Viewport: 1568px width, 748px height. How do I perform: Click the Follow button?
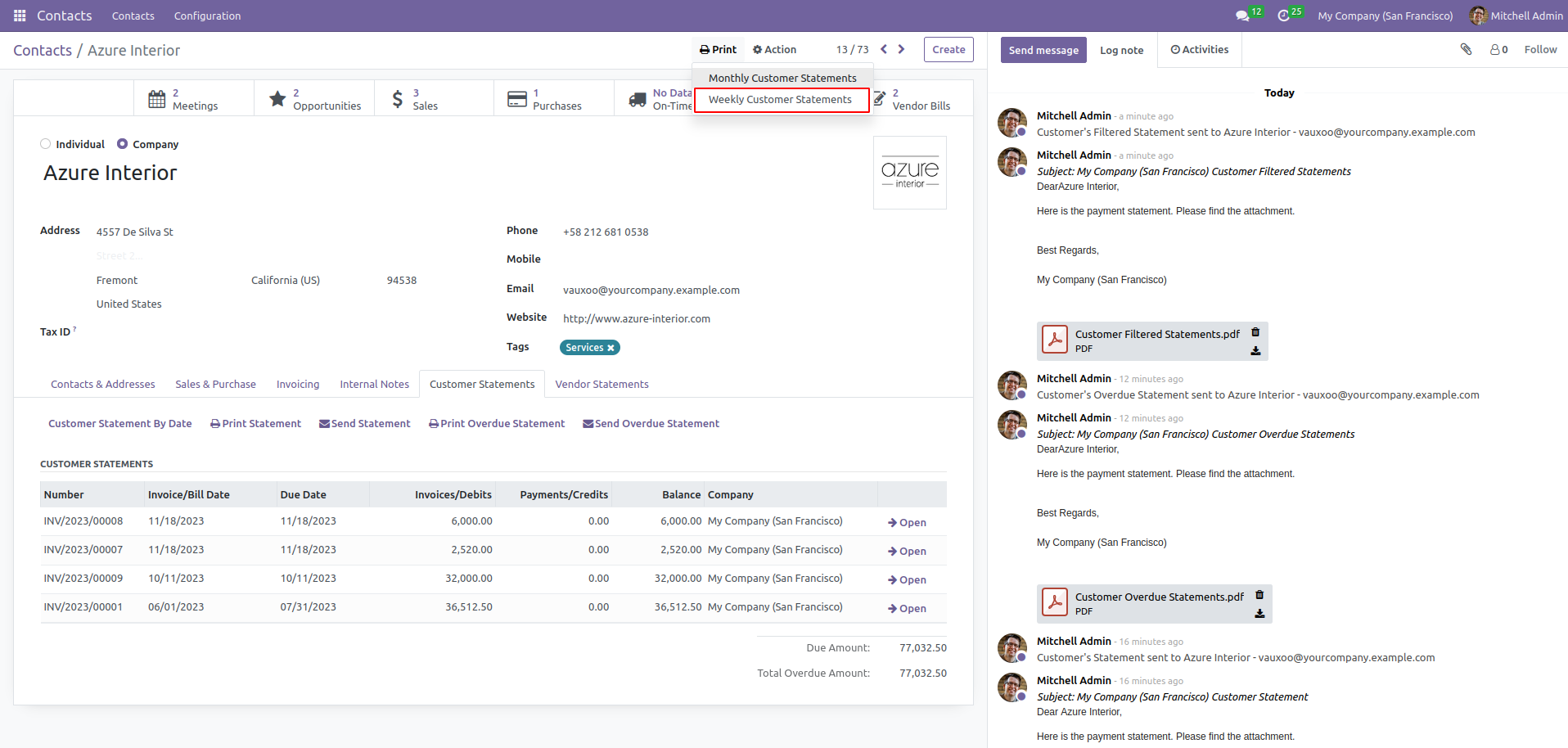[1540, 49]
